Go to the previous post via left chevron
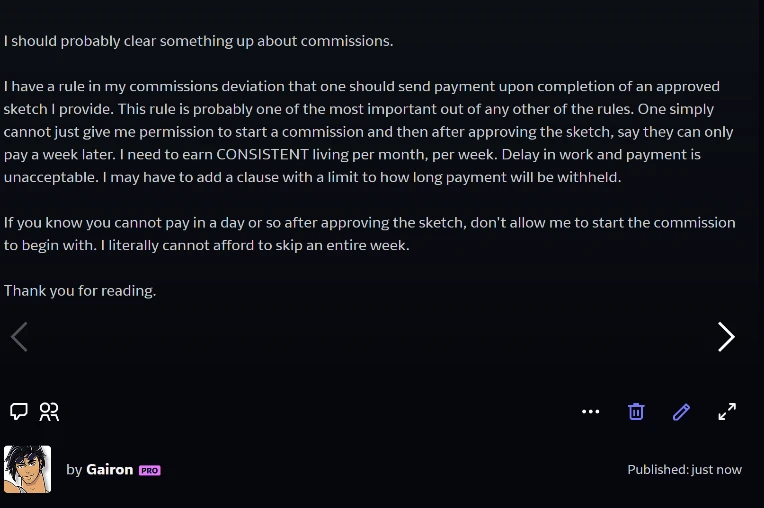The width and height of the screenshot is (764, 508). click(x=19, y=337)
